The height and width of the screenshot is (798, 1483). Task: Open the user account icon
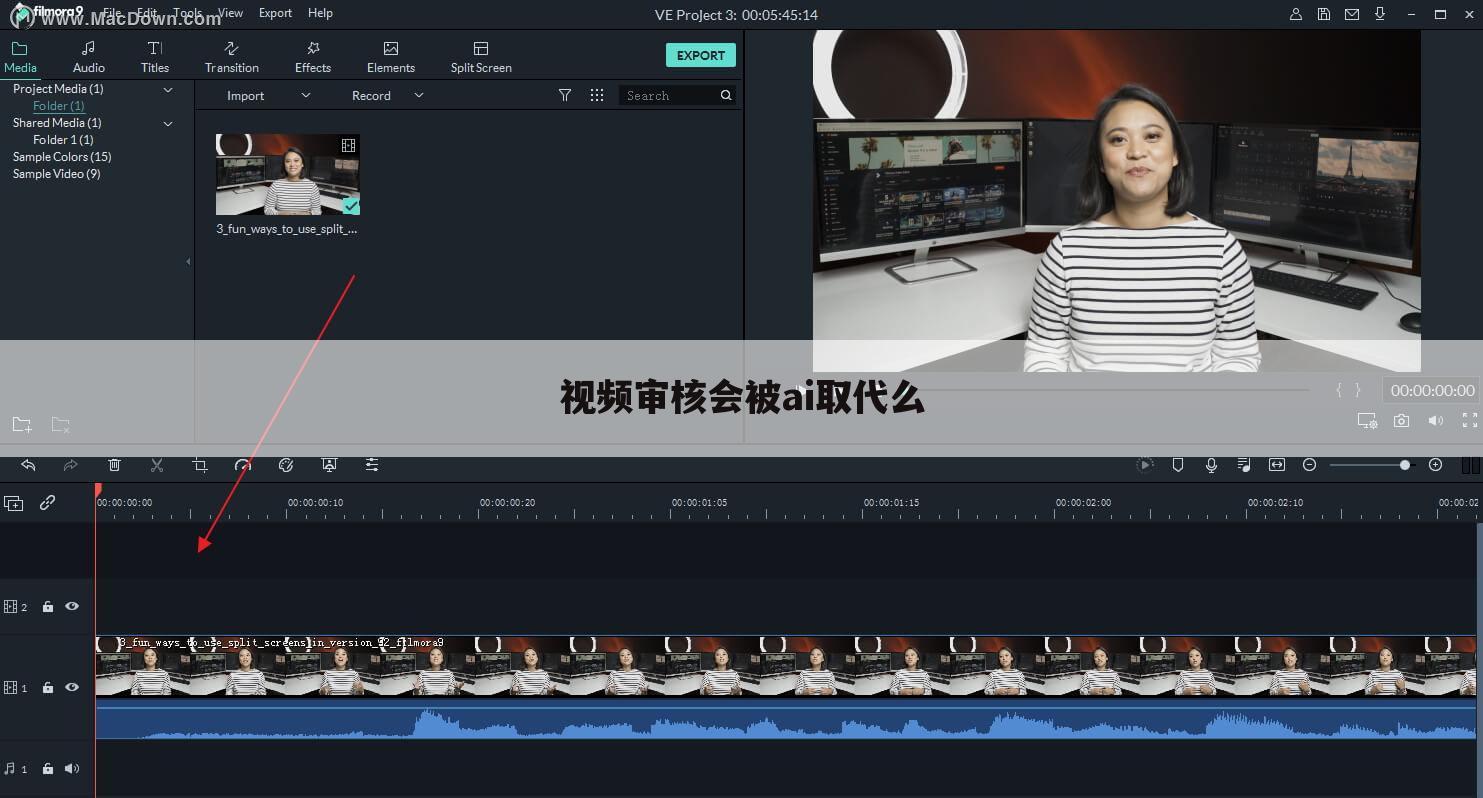tap(1296, 14)
